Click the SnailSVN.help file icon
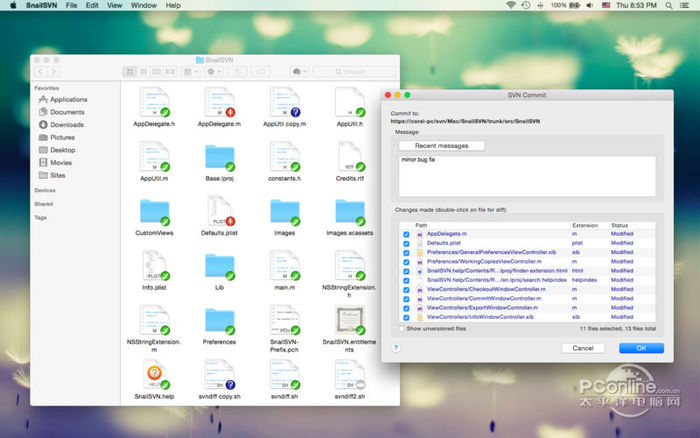 coord(154,376)
